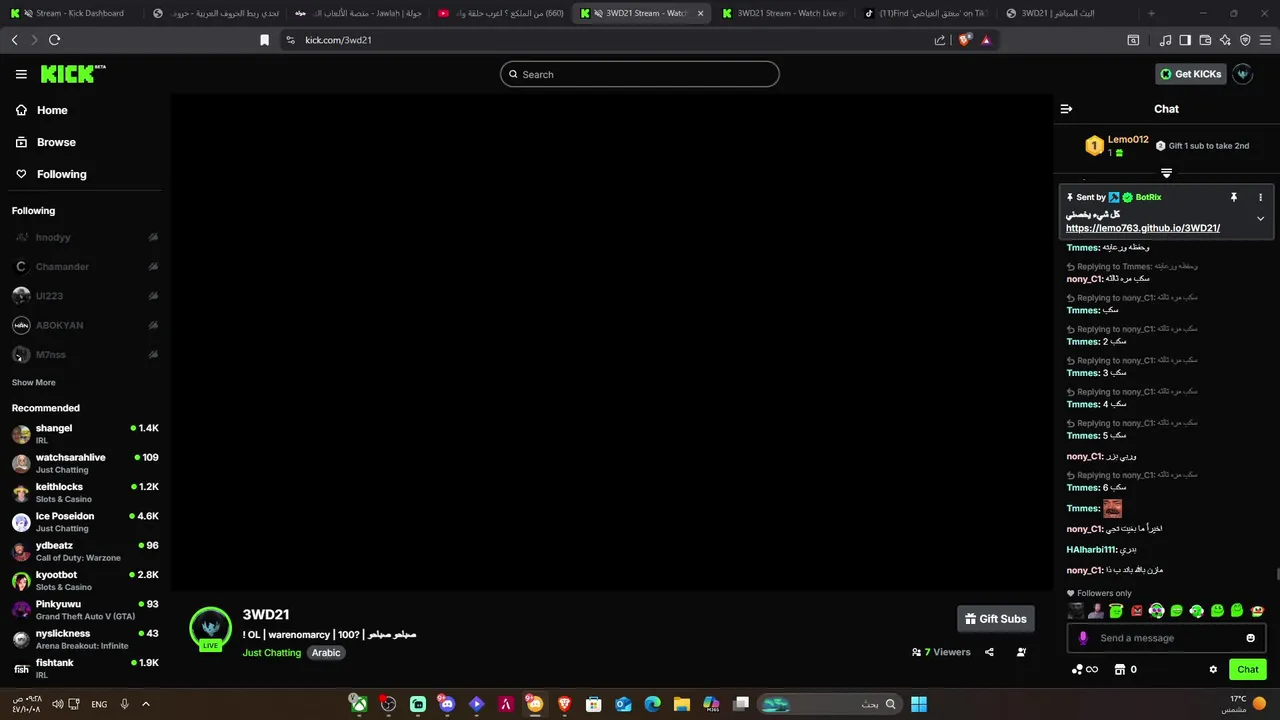Insert the first dark face emote
This screenshot has width=1280, height=720.
point(1076,611)
